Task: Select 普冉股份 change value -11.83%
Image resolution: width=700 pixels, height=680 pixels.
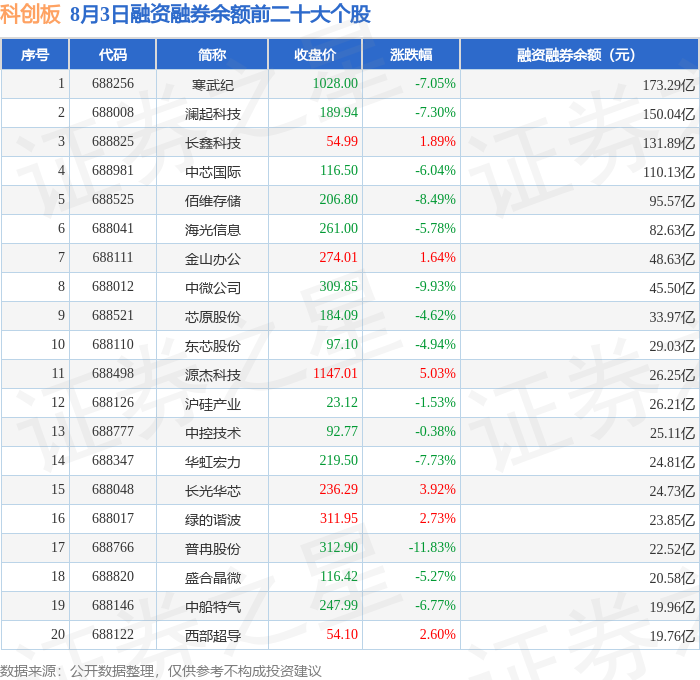Action: [432, 548]
